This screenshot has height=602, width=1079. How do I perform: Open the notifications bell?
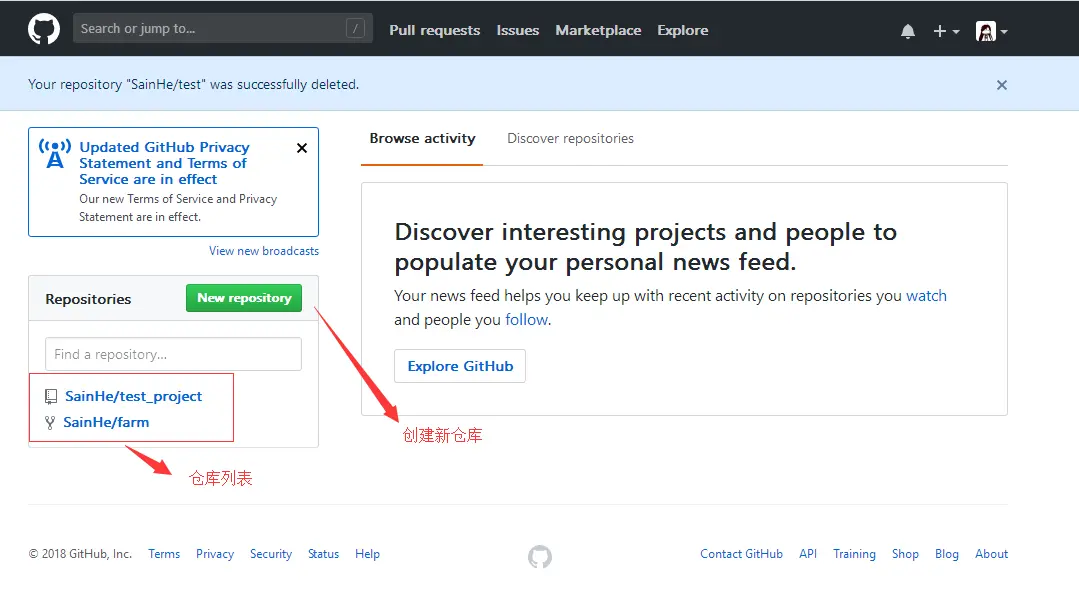(908, 31)
